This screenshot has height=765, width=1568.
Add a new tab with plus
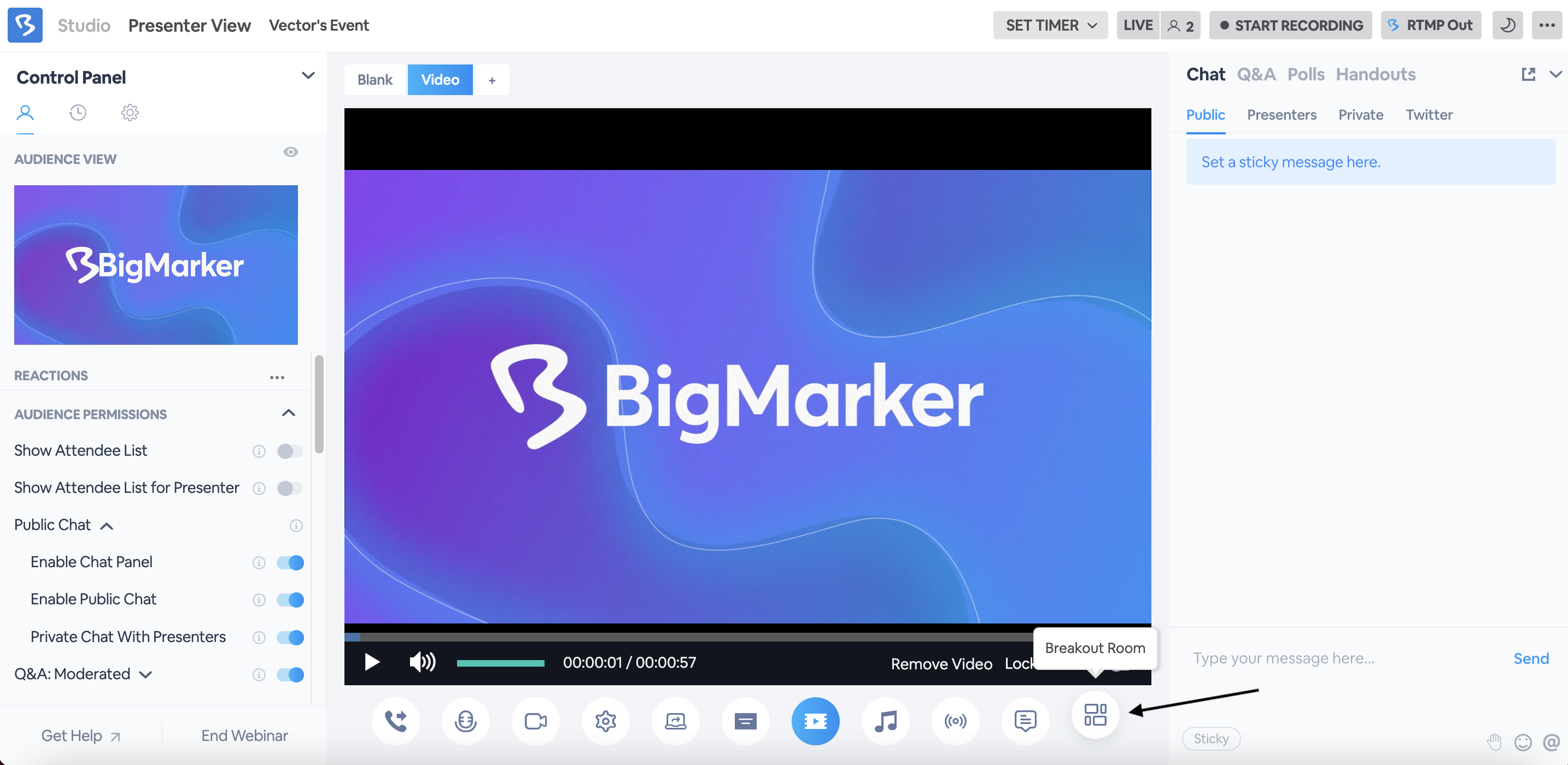[x=492, y=80]
